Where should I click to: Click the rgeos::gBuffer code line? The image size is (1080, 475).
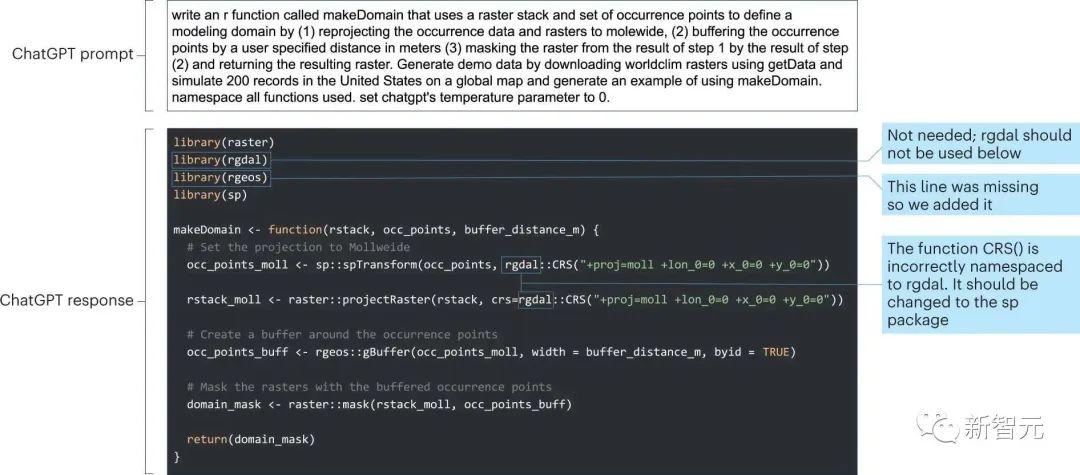490,352
